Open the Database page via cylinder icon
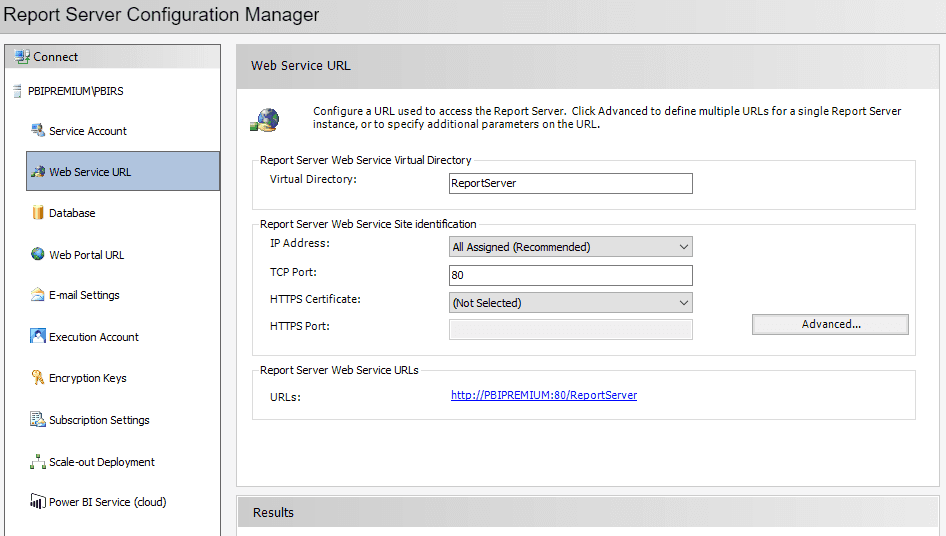 click(38, 212)
